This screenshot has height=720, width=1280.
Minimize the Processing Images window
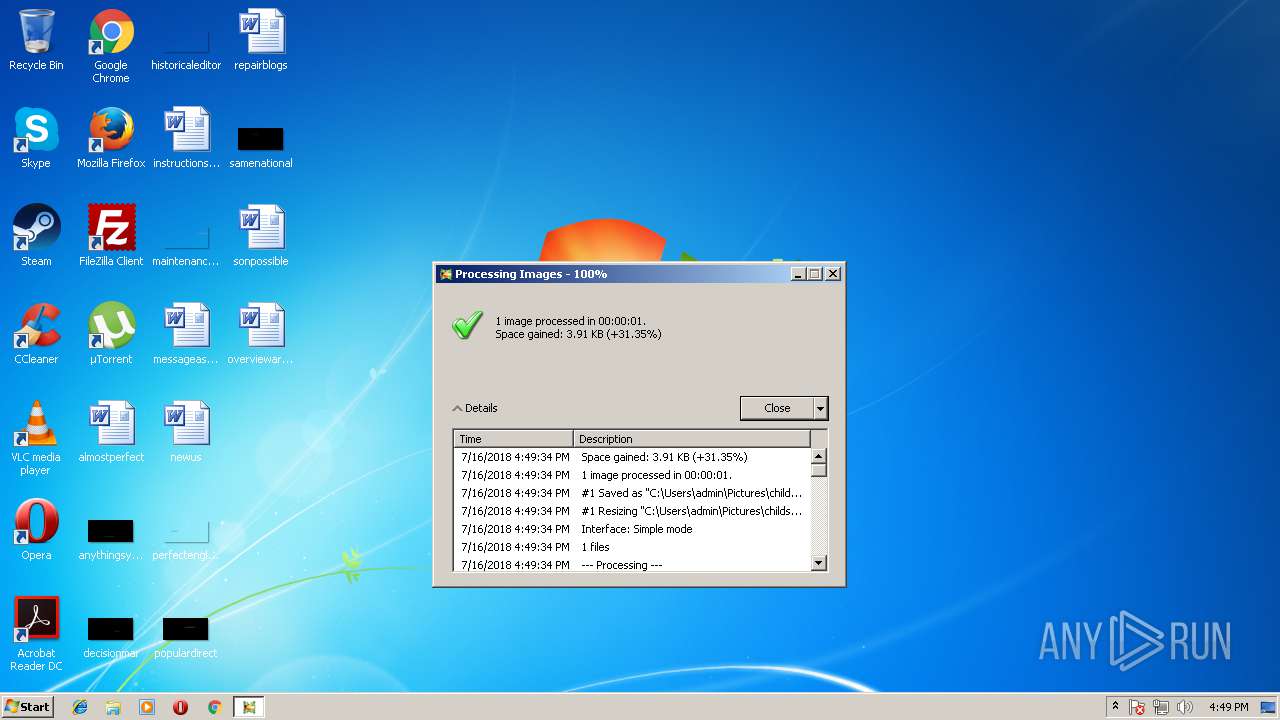[798, 274]
